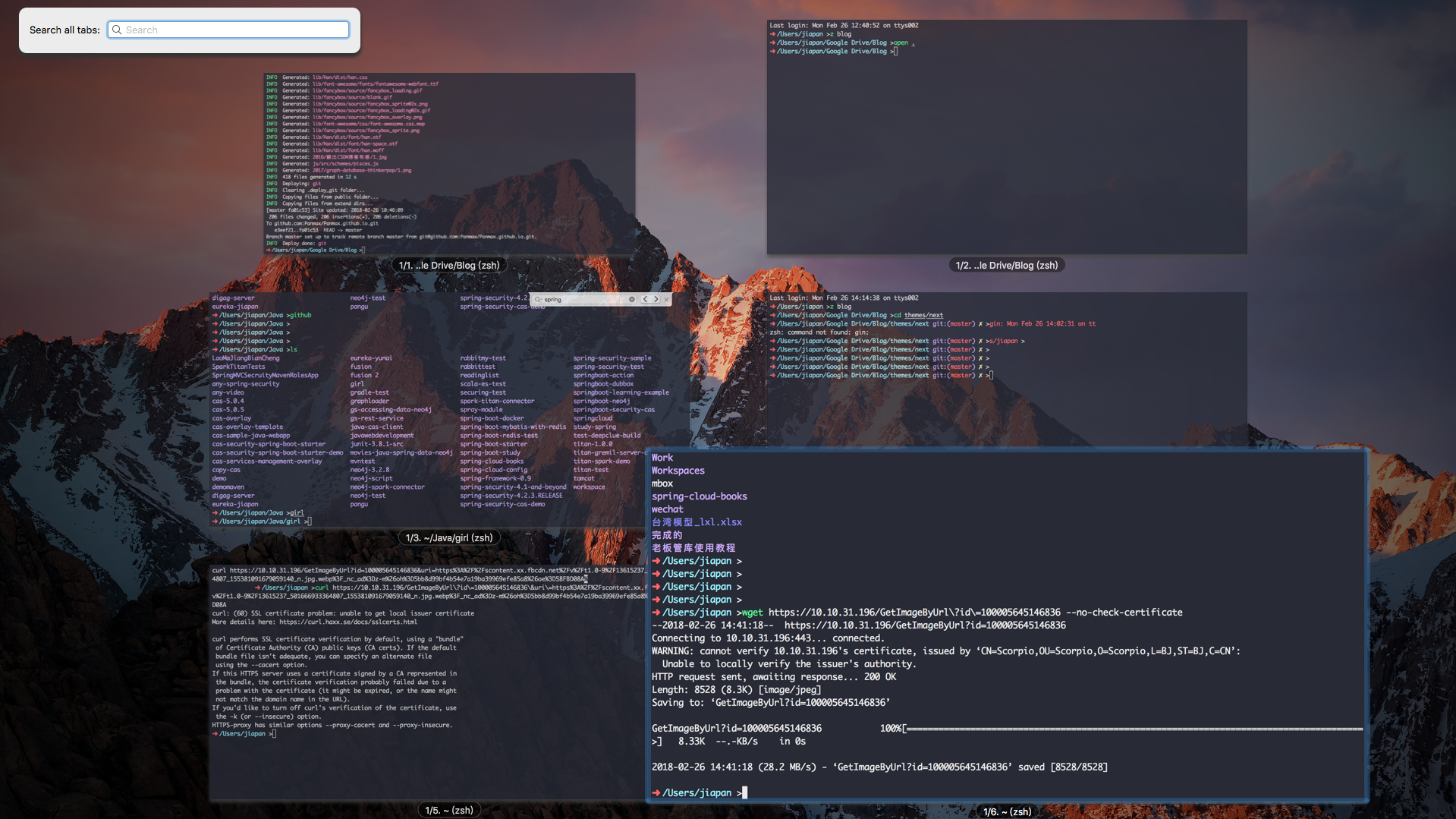Click the curl.haxx.se sslcerts.html URL
The image size is (1456, 819).
coord(347,622)
